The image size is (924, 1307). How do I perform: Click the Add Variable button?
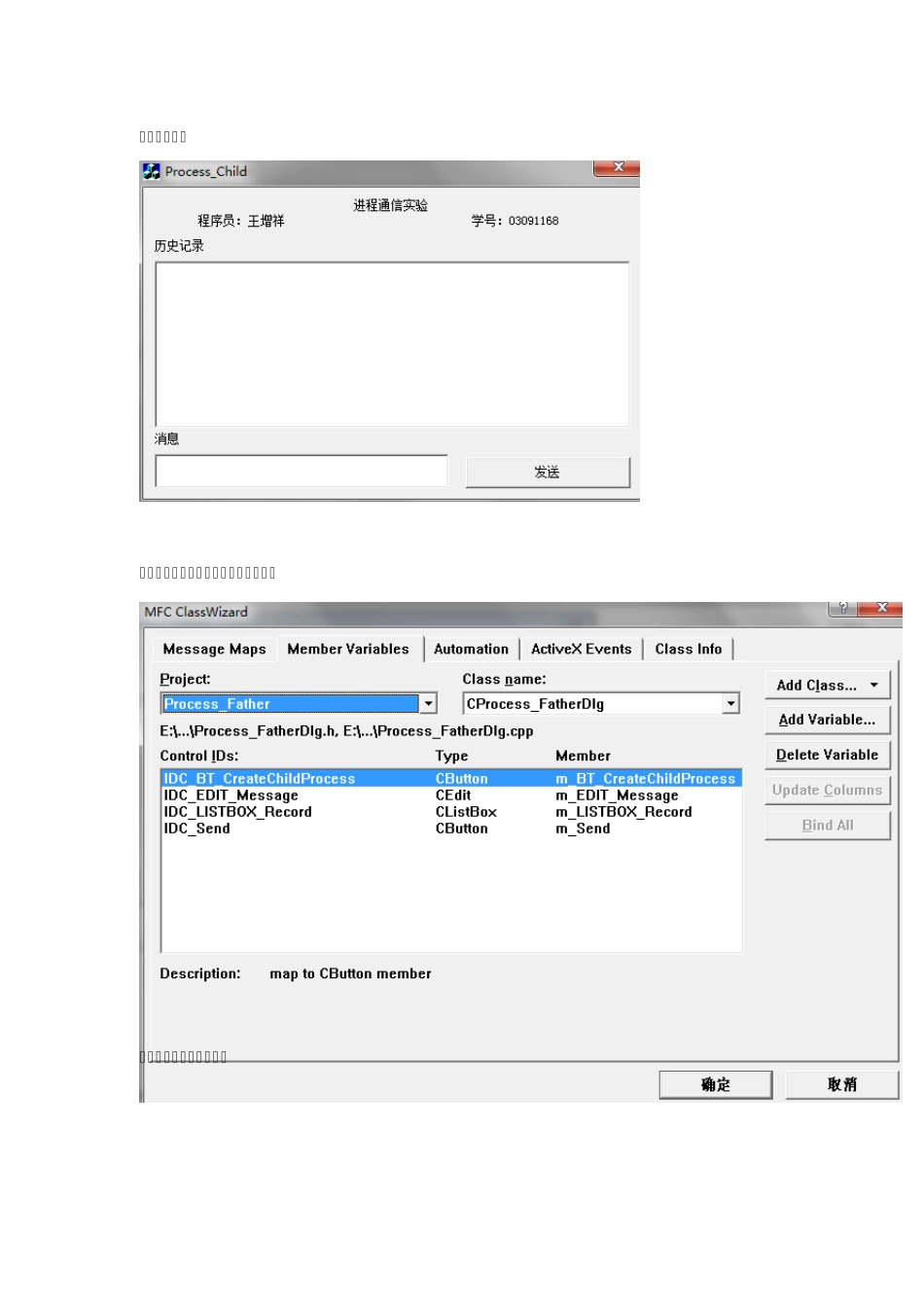point(828,720)
